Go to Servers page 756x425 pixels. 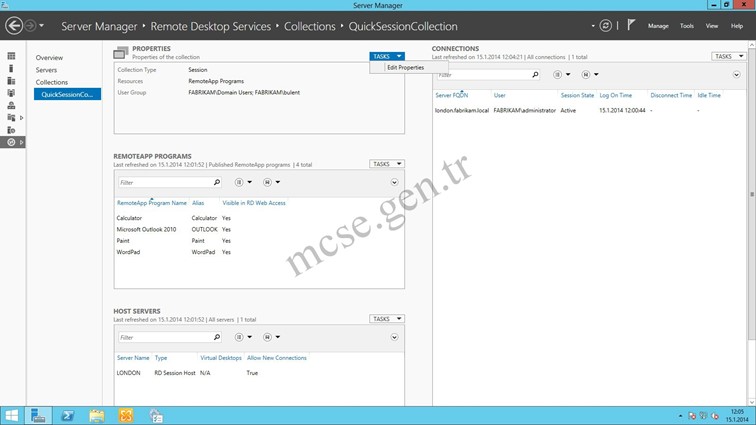(46, 70)
